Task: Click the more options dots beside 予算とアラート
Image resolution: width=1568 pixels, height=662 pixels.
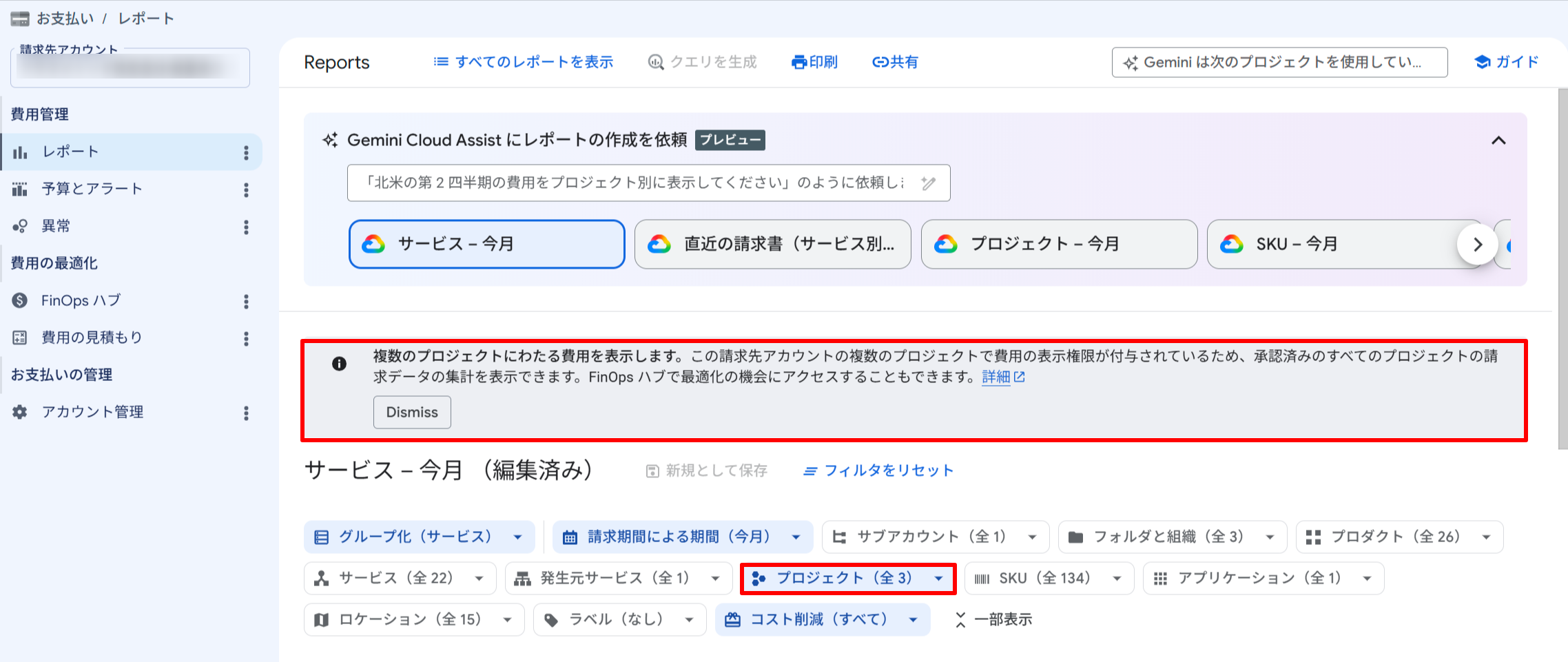Action: click(246, 189)
